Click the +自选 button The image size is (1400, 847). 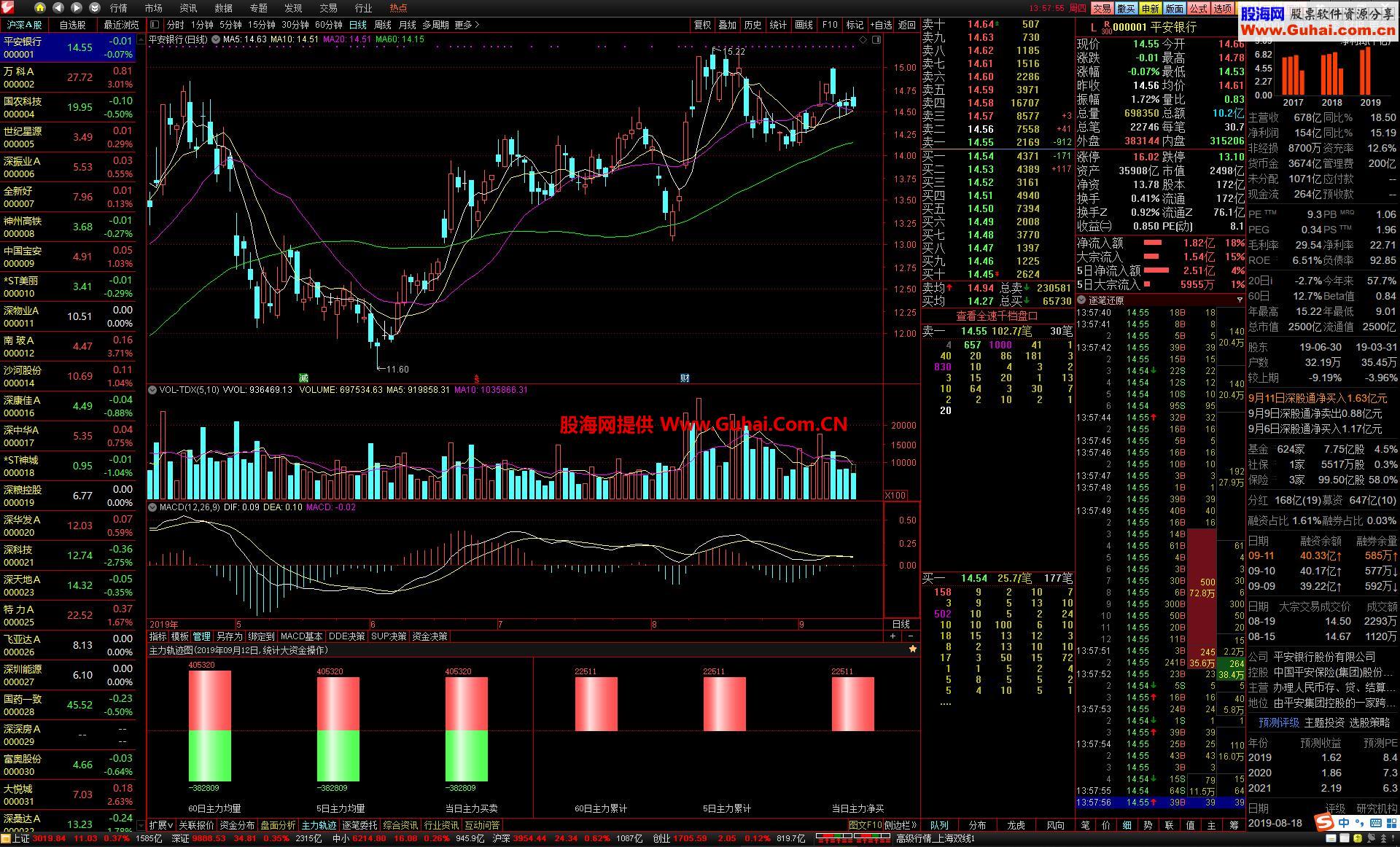881,25
